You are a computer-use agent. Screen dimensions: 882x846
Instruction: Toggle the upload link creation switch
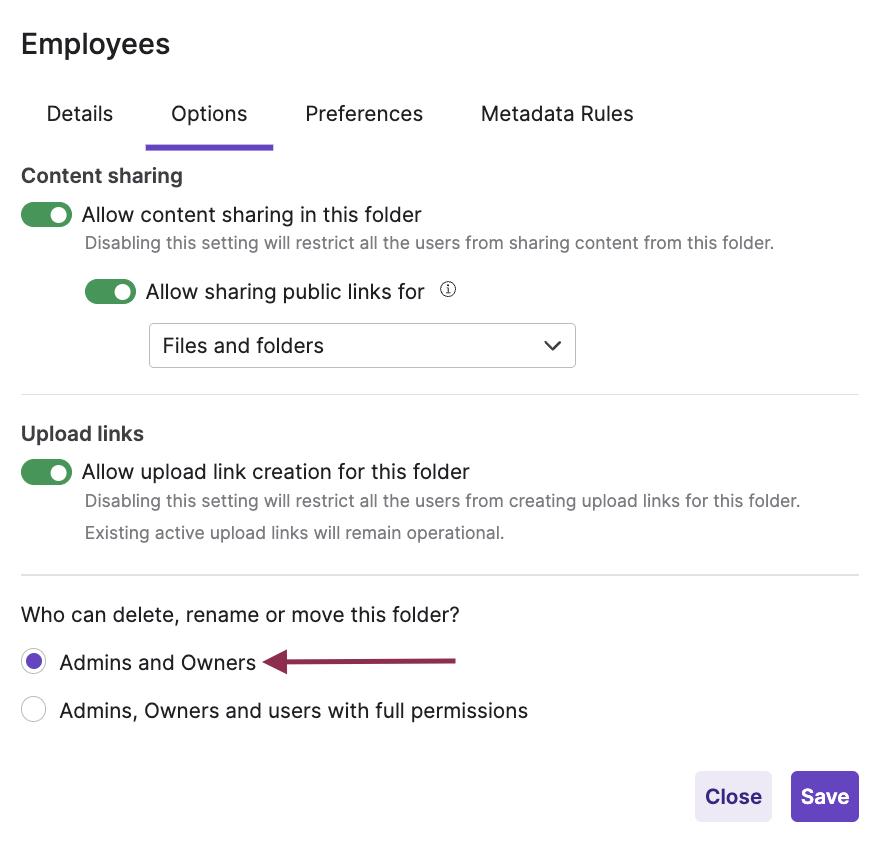[x=47, y=472]
